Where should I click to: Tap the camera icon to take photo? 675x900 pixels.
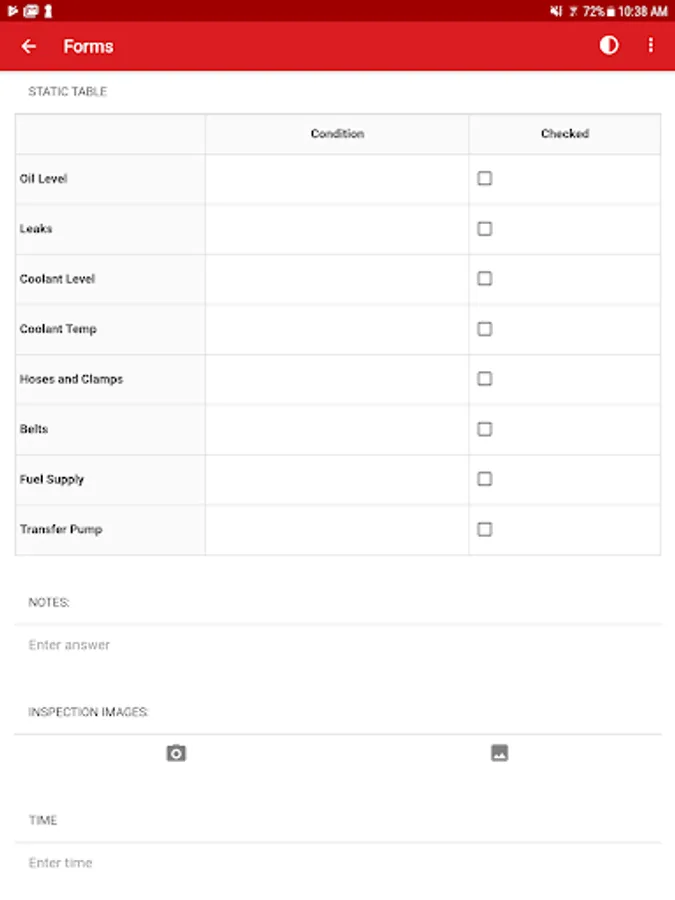coord(176,753)
